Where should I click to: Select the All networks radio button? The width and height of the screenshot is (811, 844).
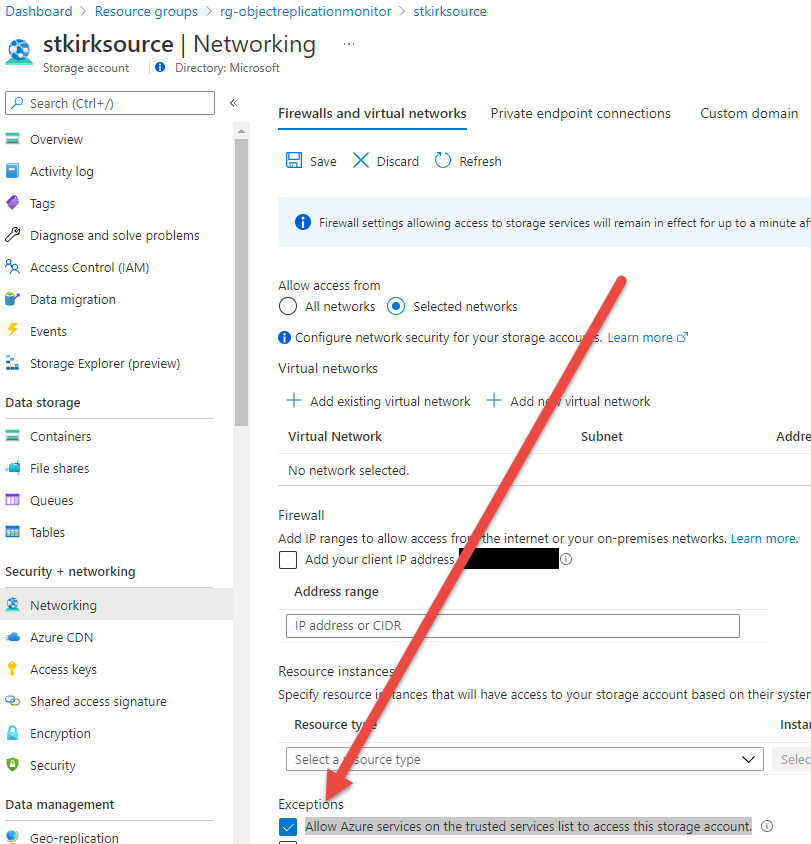click(288, 306)
